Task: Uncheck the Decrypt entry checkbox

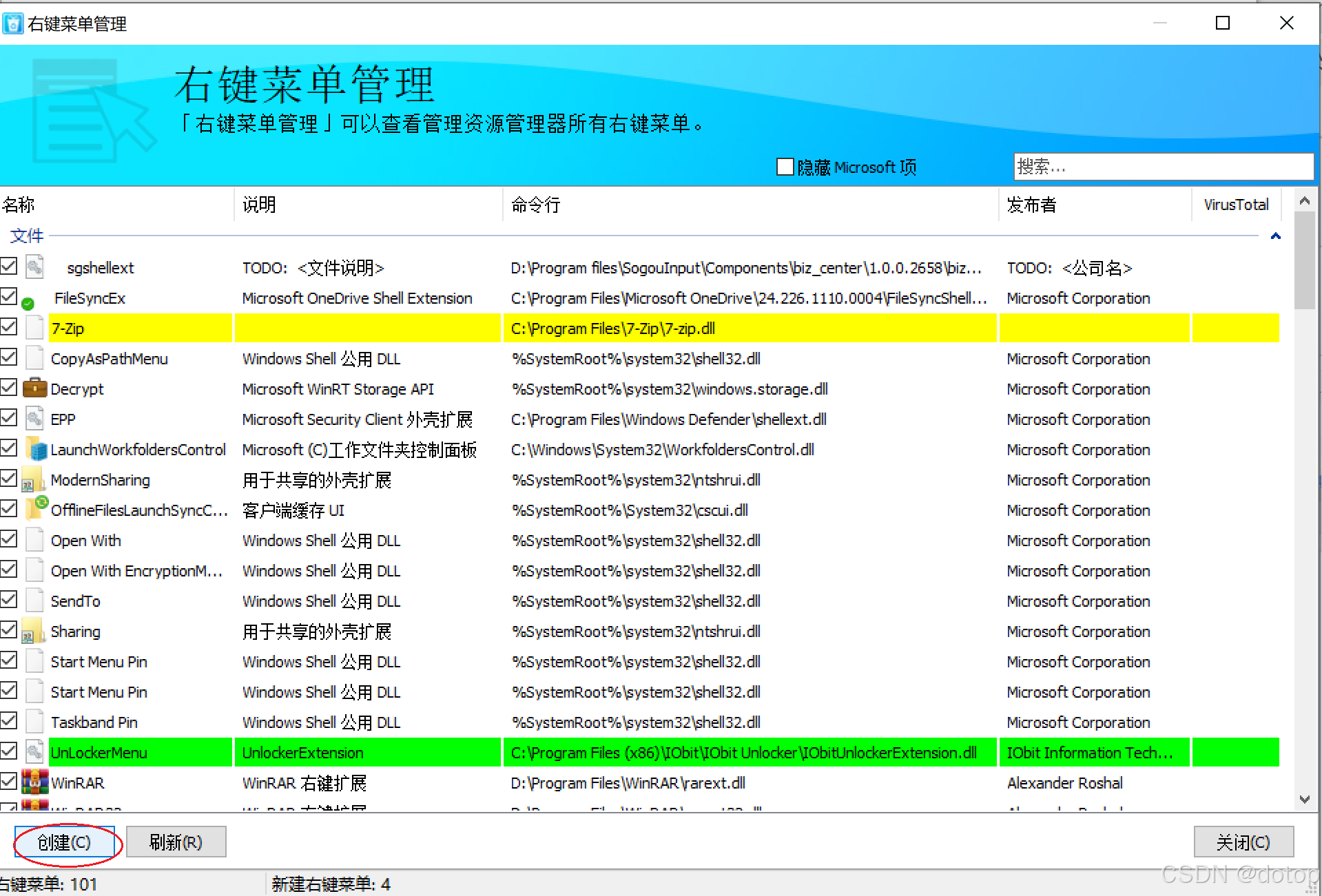Action: (8, 387)
